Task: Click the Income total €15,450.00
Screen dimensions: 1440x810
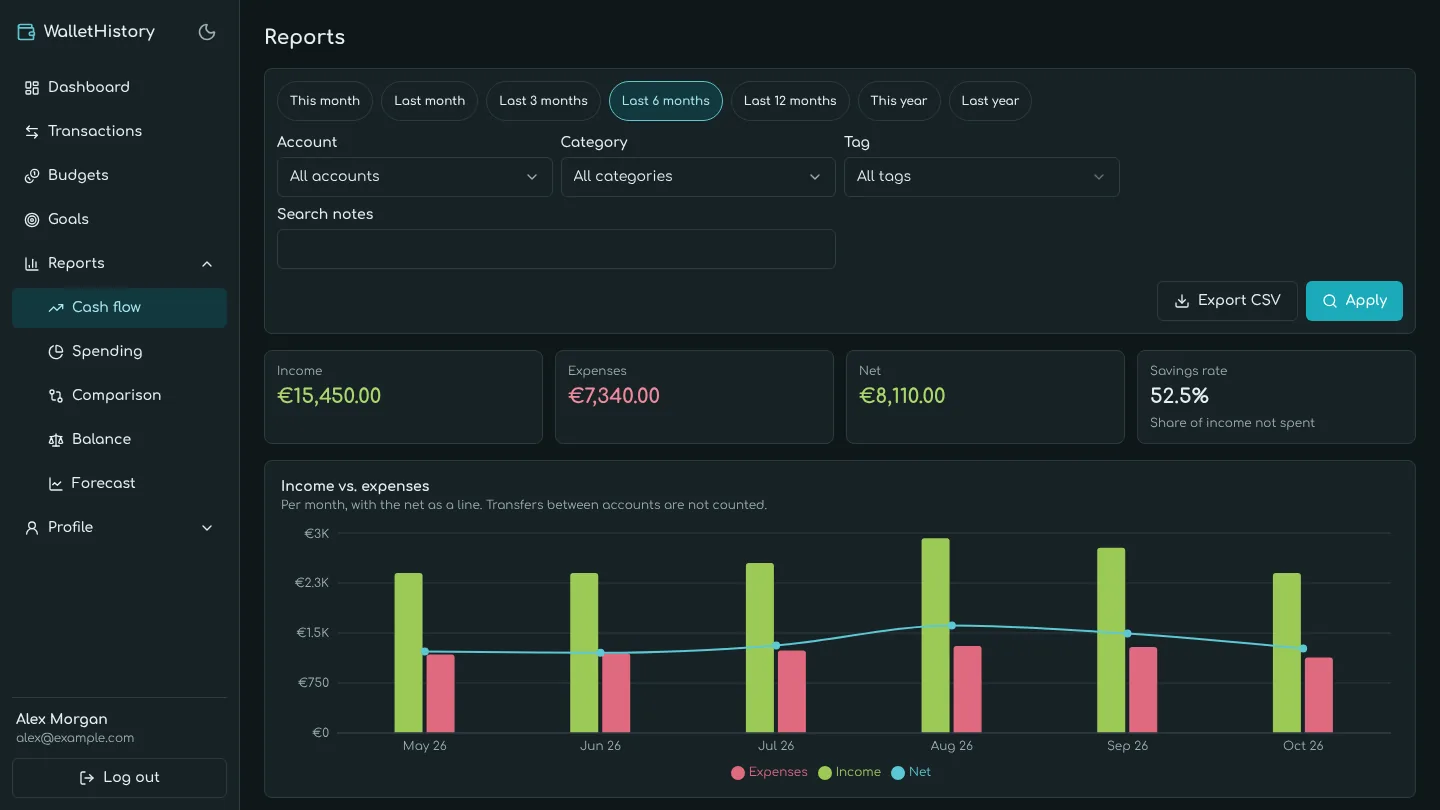Action: tap(329, 396)
